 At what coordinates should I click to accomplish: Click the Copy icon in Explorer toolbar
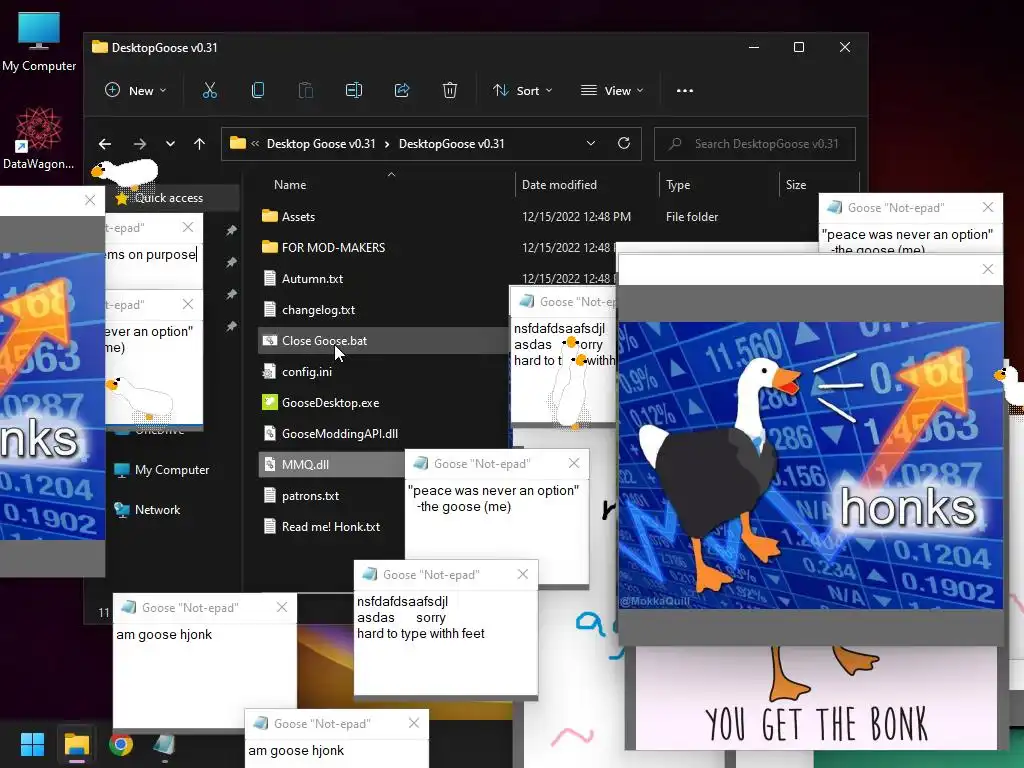(x=258, y=91)
